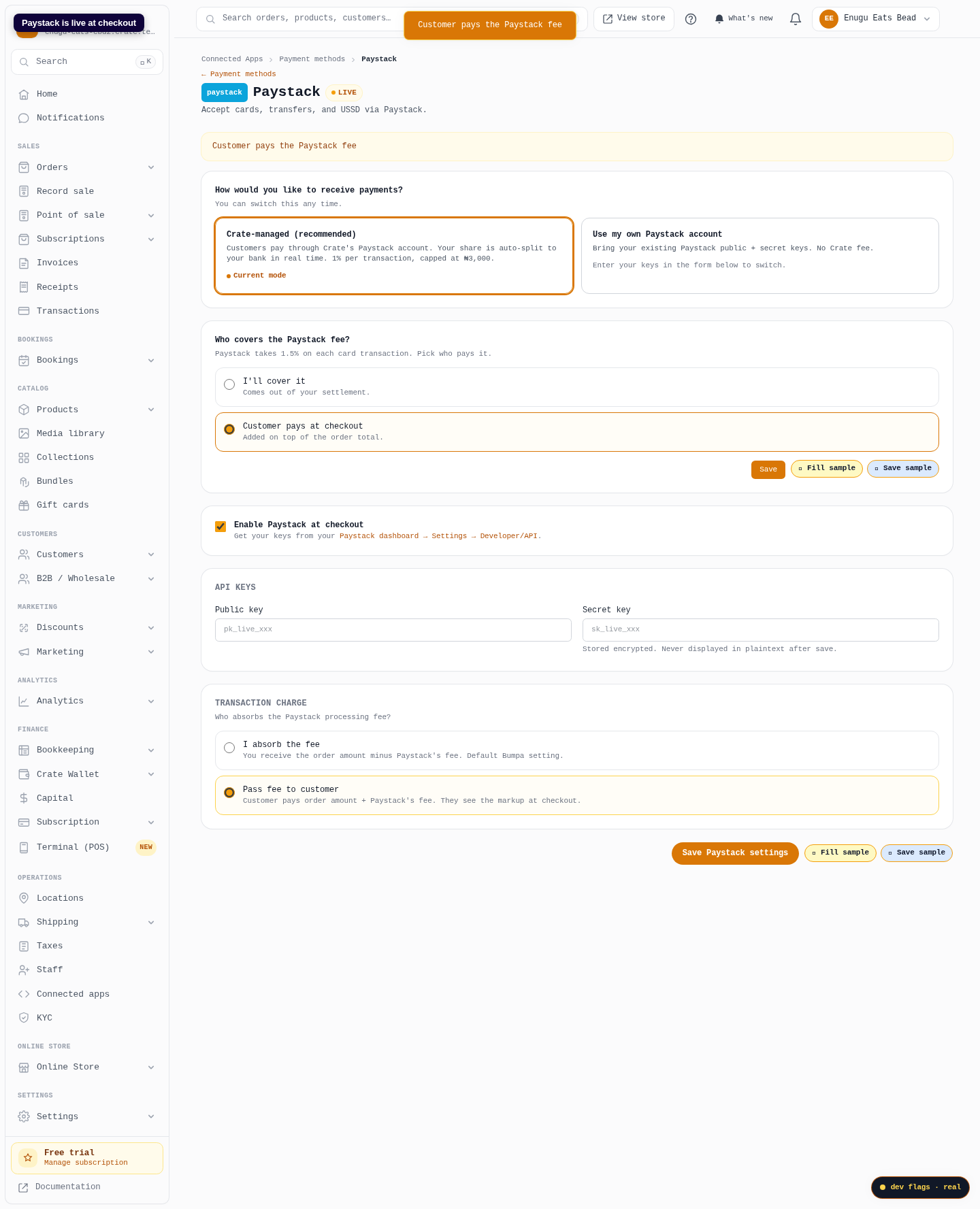Image resolution: width=980 pixels, height=1209 pixels.
Task: Open Subscription under Finance
Action: click(x=87, y=823)
